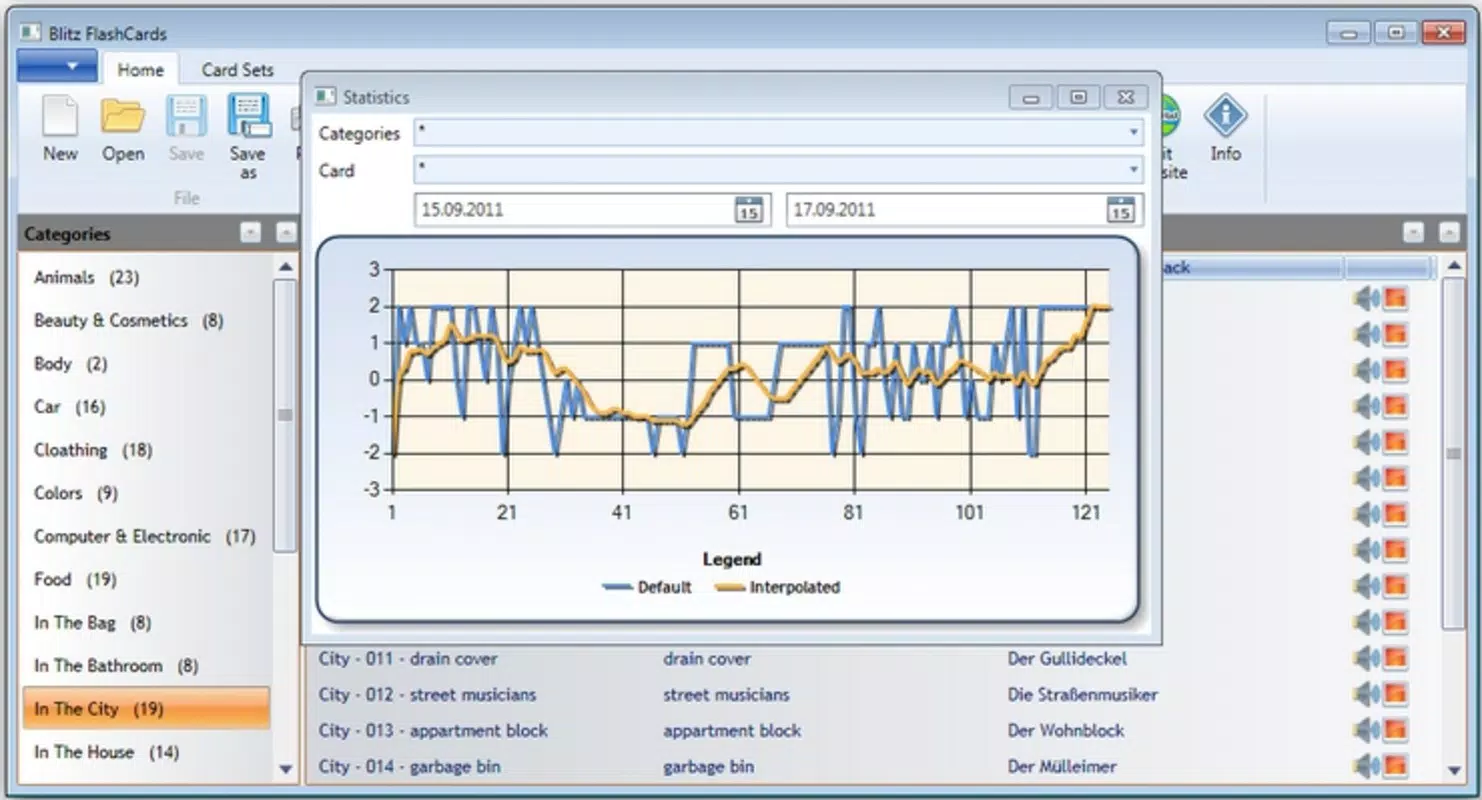Select the card "City - 014 - garbage bin"
Image resolution: width=1482 pixels, height=800 pixels.
[409, 766]
